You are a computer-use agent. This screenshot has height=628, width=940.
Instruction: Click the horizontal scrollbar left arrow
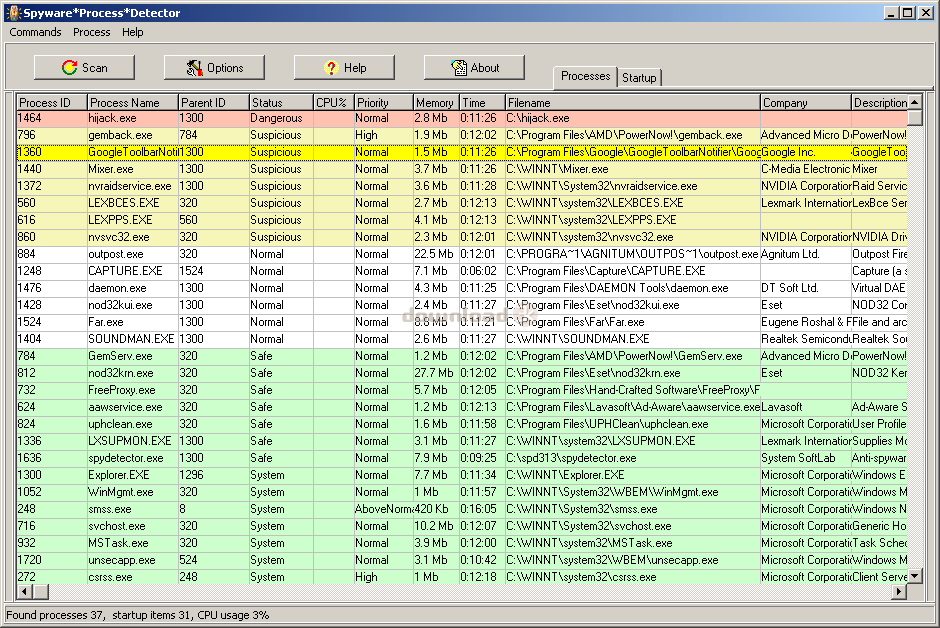[25, 592]
